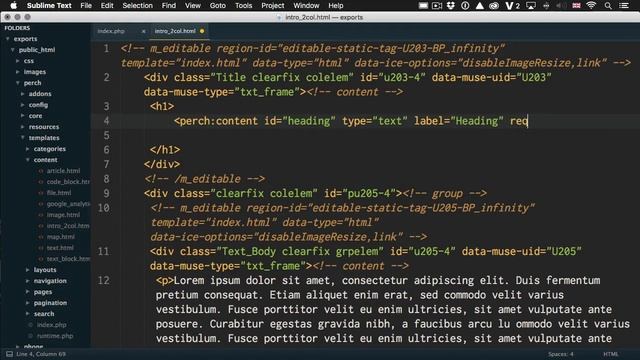This screenshot has height=360, width=640.
Task: Expand the pagination folder
Action: pyautogui.click(x=27, y=303)
